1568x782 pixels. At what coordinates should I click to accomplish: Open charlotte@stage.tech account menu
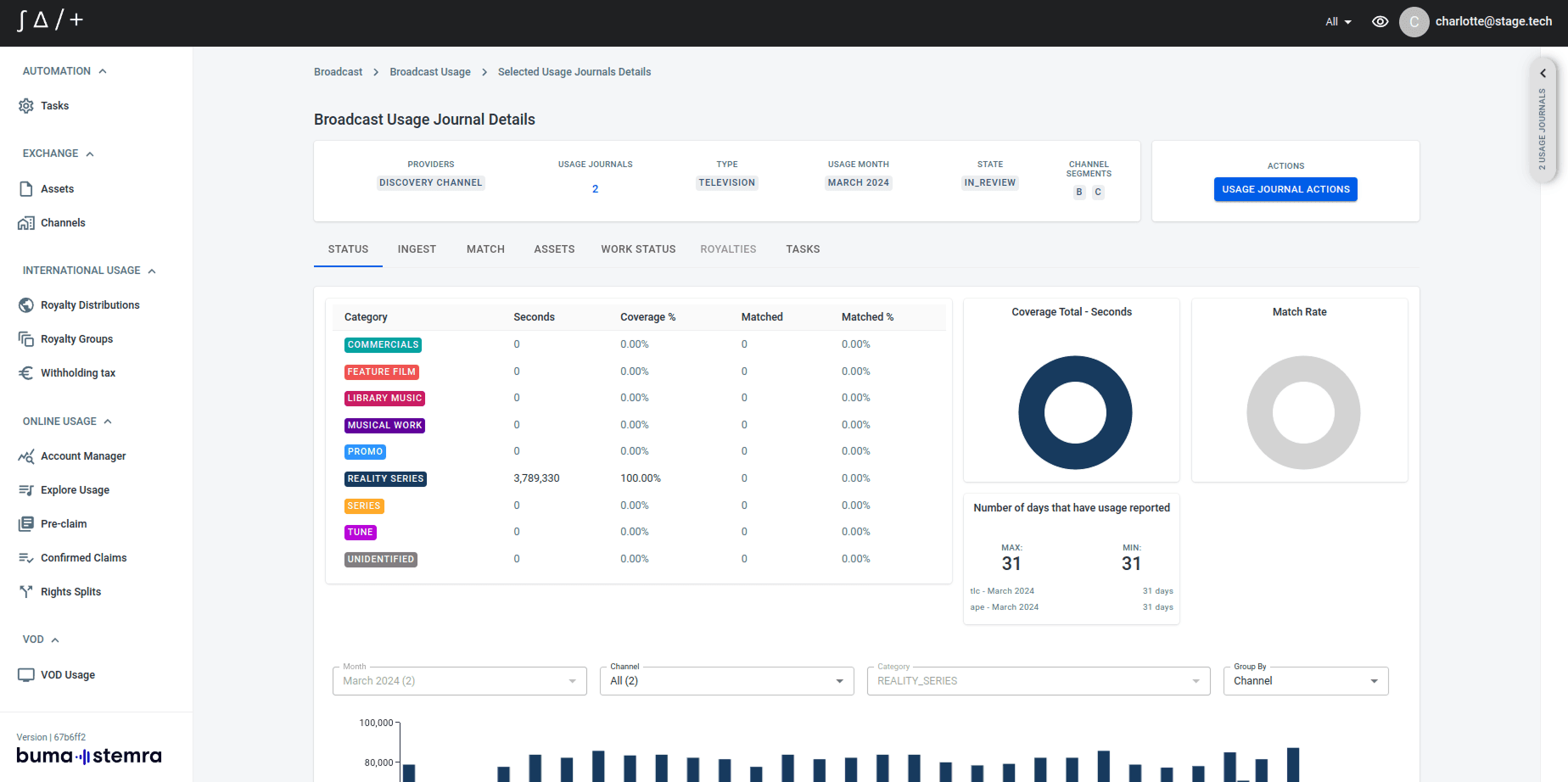tap(1493, 22)
